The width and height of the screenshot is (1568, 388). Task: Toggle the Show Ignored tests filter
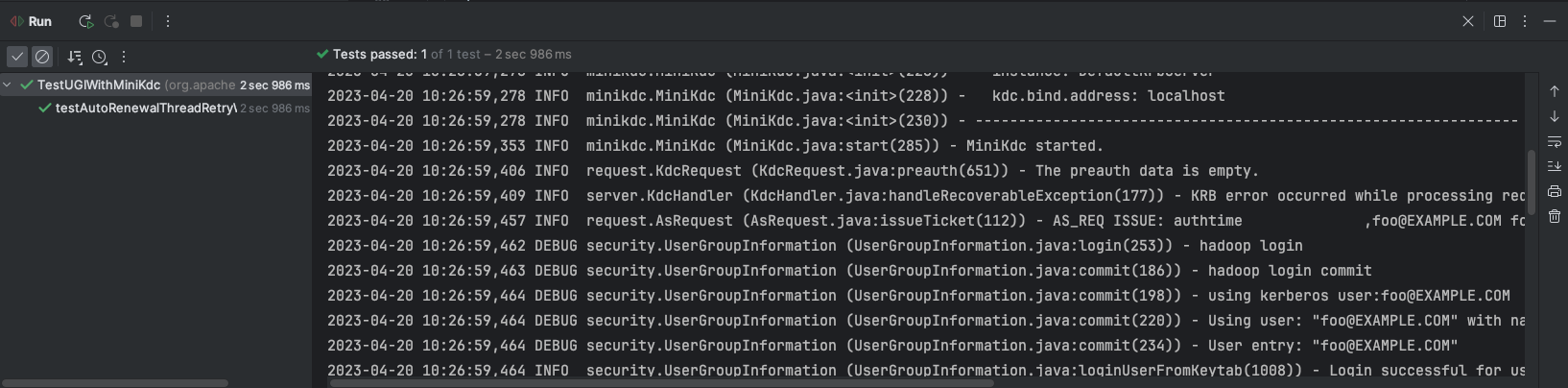42,57
